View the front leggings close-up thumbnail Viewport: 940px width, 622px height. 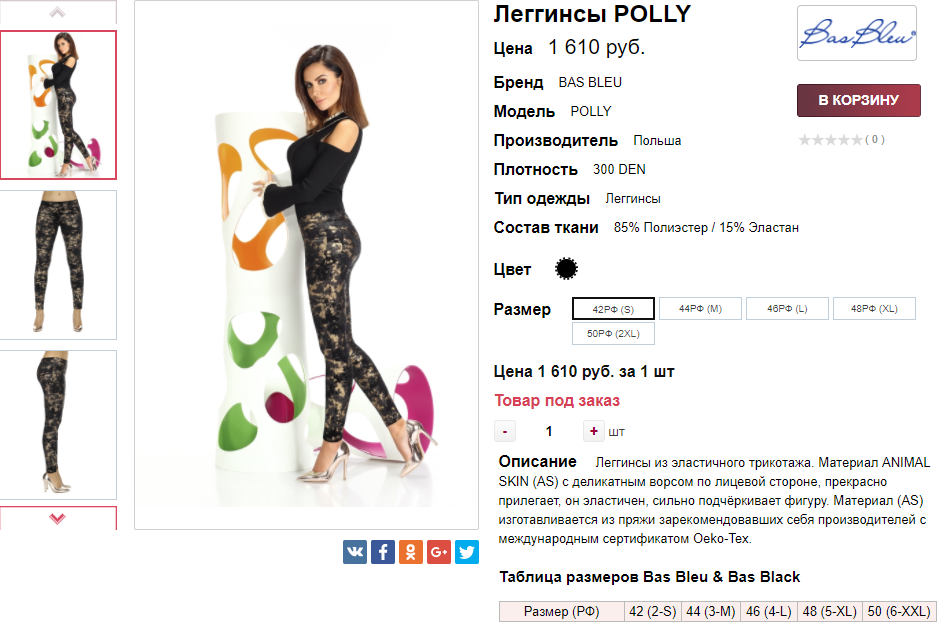click(x=58, y=265)
